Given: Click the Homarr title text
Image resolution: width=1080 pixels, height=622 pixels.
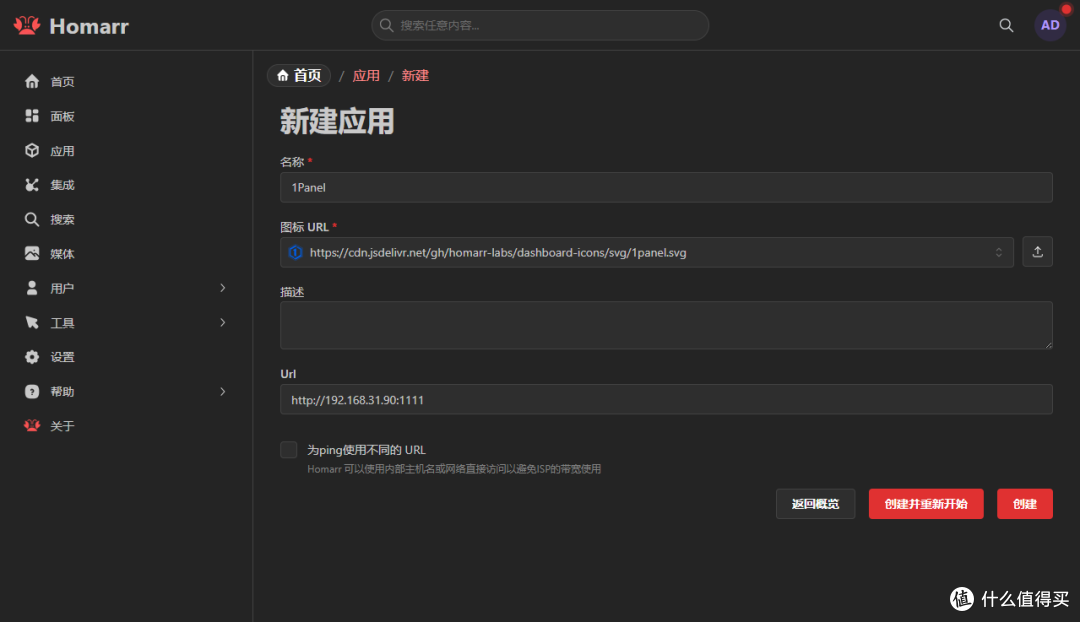Looking at the screenshot, I should [89, 26].
